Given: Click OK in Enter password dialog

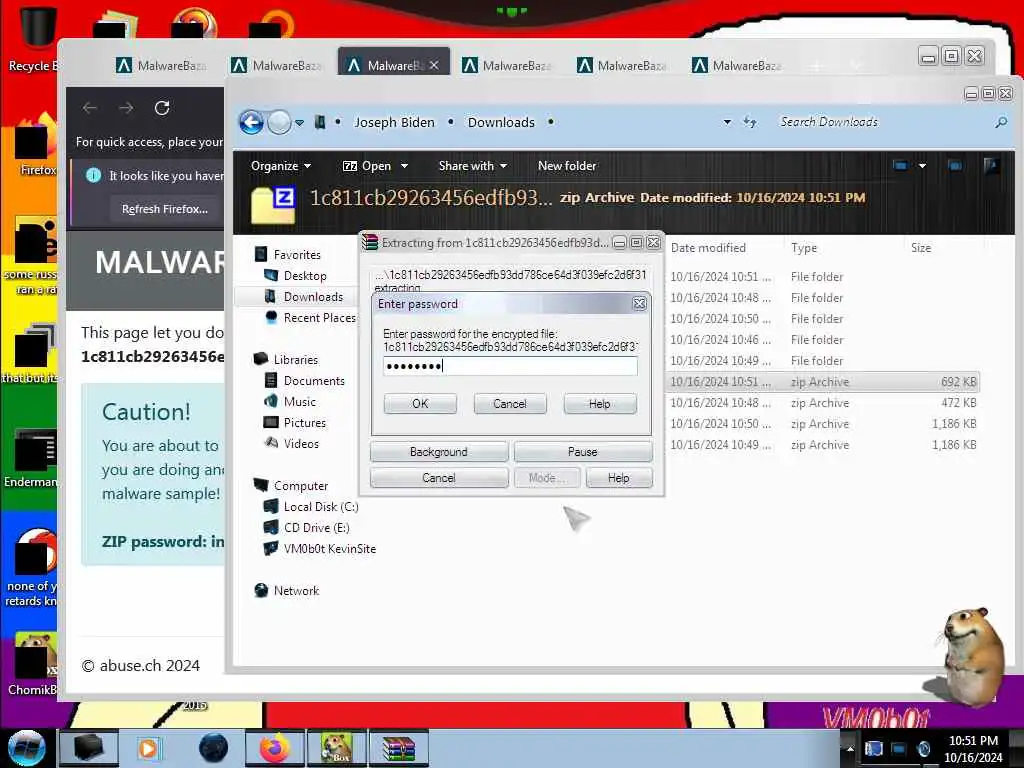Looking at the screenshot, I should [420, 404].
